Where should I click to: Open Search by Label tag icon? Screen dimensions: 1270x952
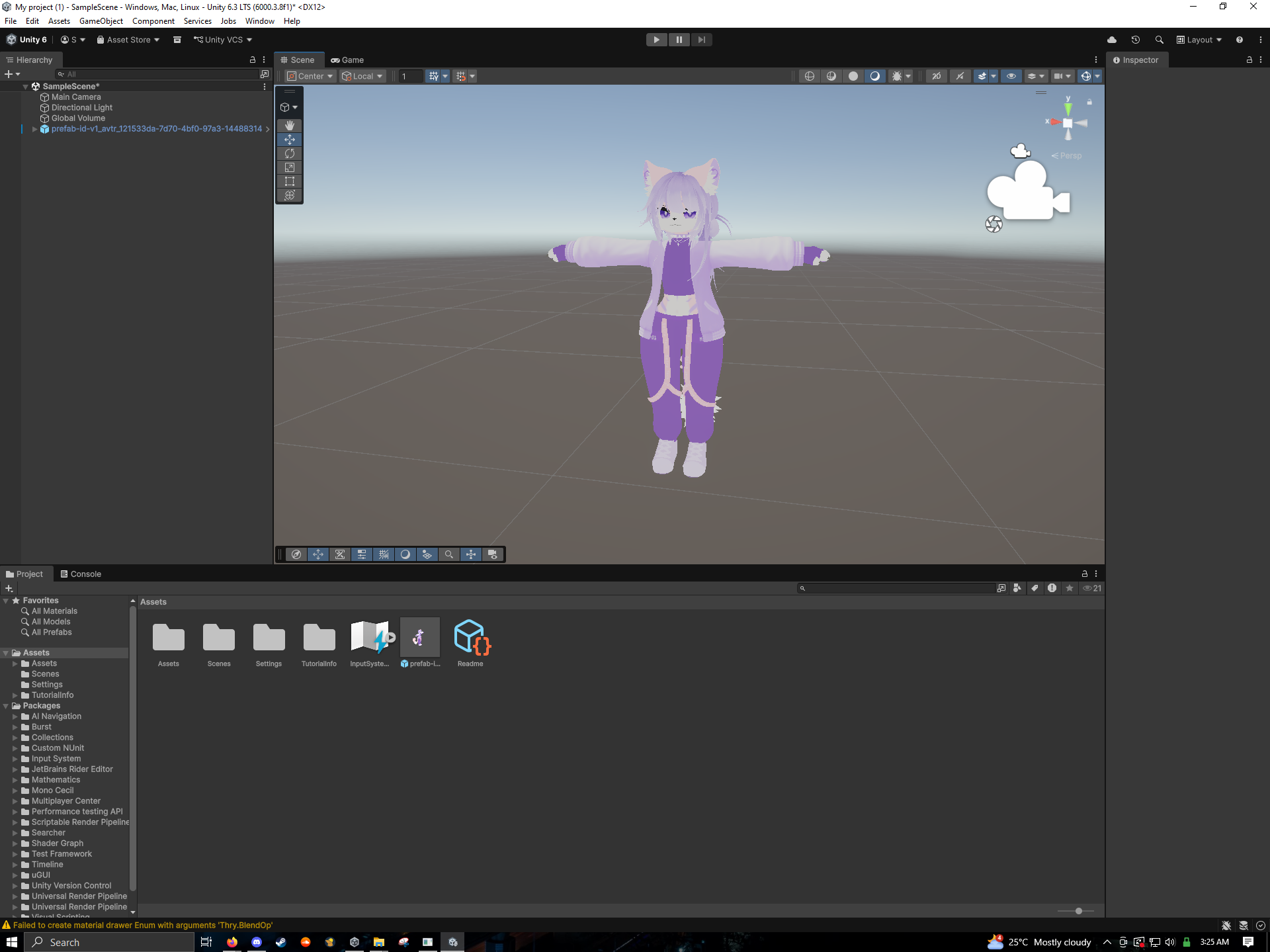click(x=1035, y=588)
